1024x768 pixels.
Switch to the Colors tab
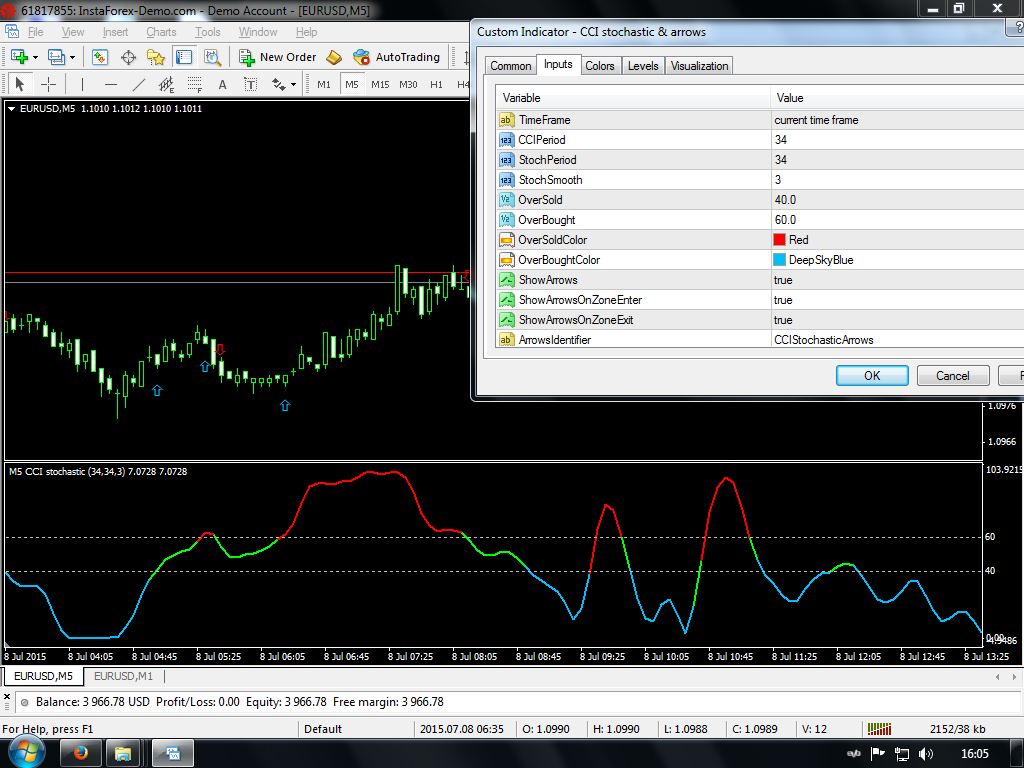point(600,66)
